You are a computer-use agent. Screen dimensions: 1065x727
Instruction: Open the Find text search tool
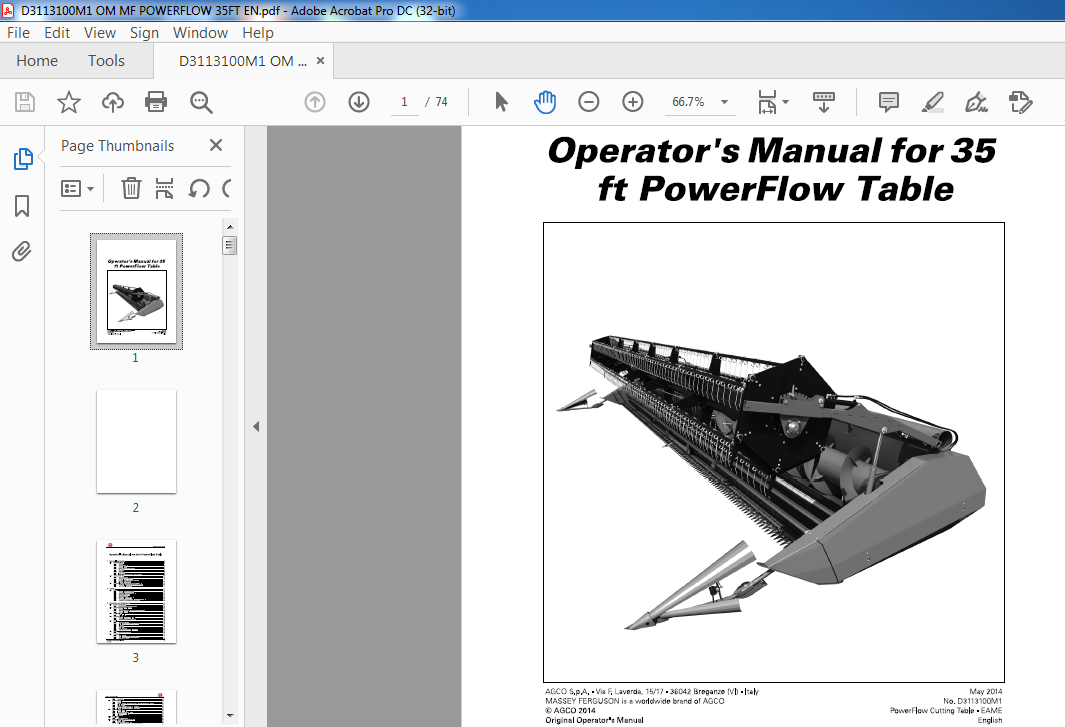pos(201,102)
